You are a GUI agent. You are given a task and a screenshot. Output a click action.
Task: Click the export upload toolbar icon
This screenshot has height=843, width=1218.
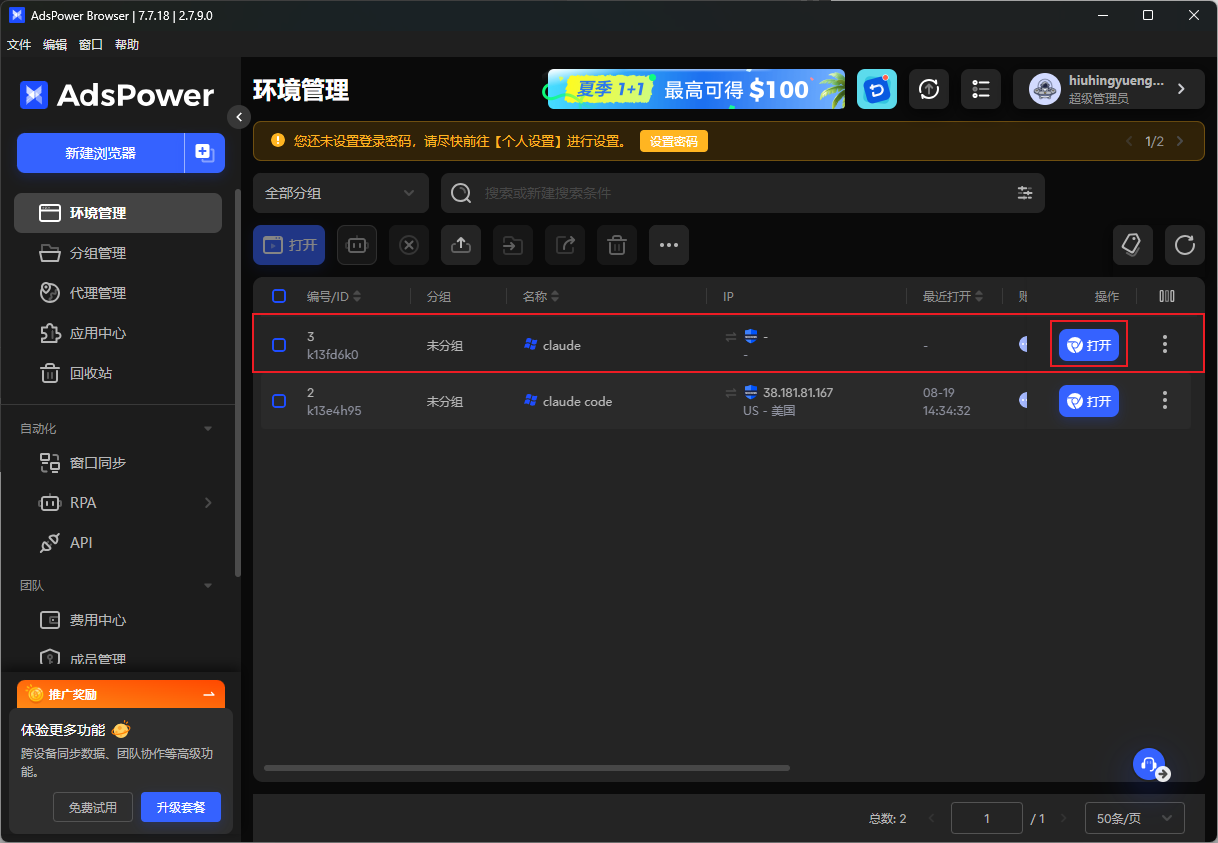461,245
